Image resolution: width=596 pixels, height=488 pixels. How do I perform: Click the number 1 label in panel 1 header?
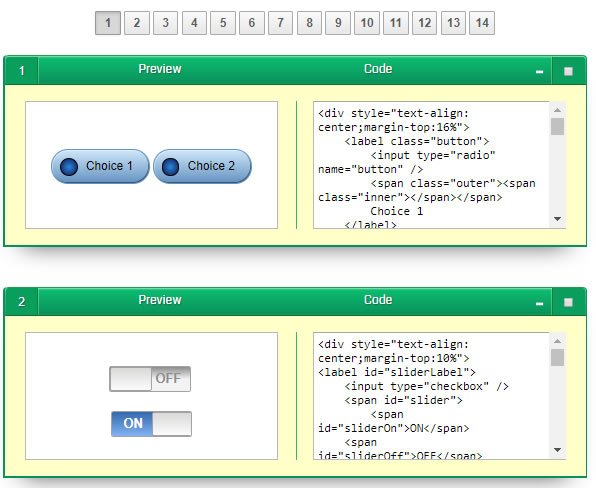pyautogui.click(x=21, y=71)
